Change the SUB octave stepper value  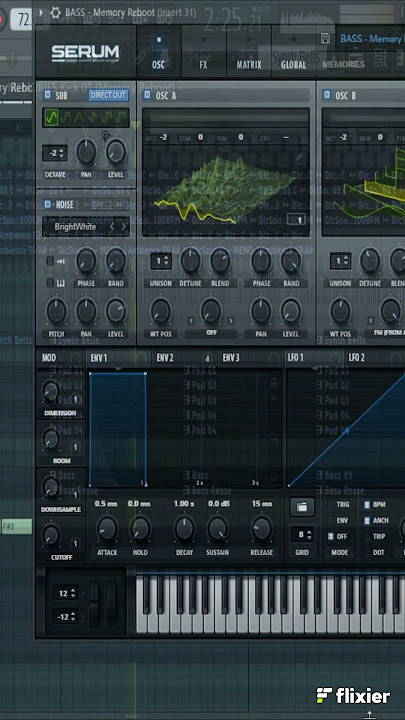(55, 153)
